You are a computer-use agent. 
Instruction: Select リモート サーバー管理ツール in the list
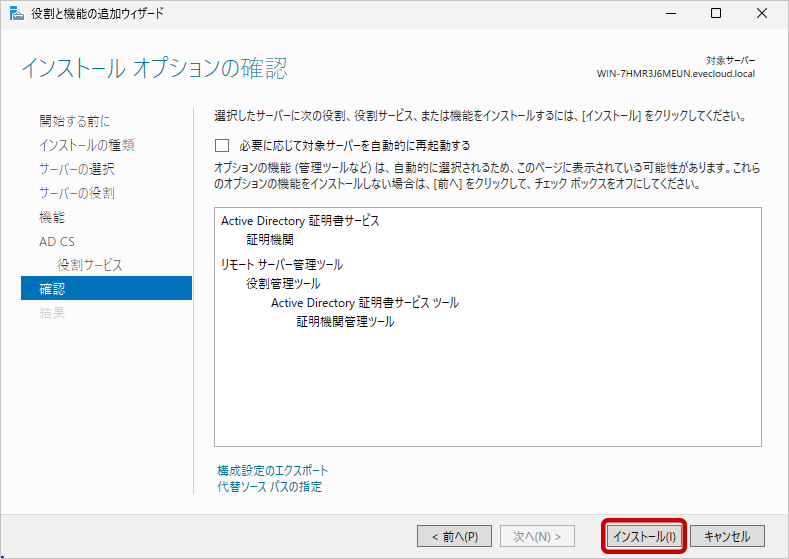(x=281, y=265)
